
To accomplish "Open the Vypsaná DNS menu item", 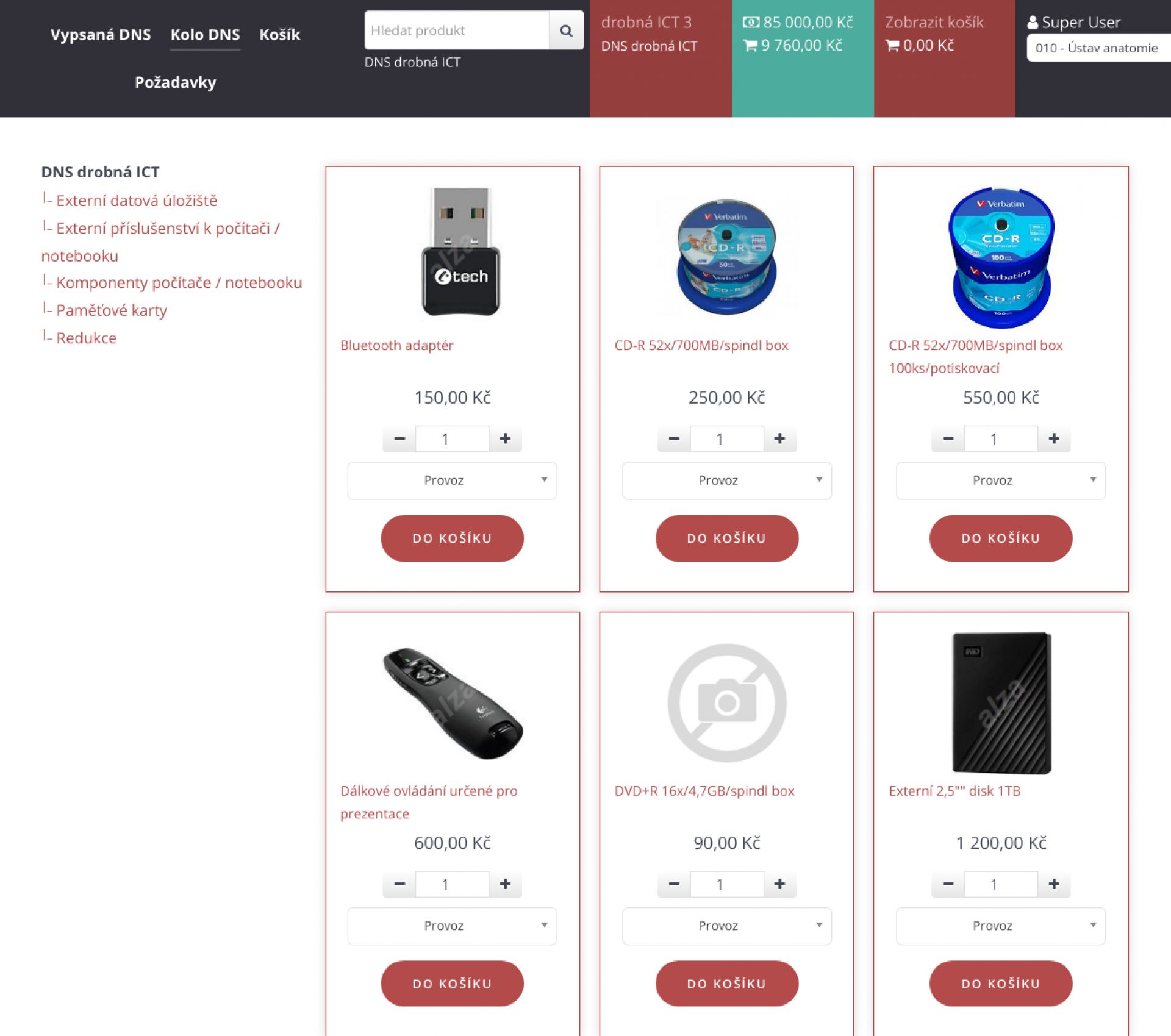I will pos(101,35).
